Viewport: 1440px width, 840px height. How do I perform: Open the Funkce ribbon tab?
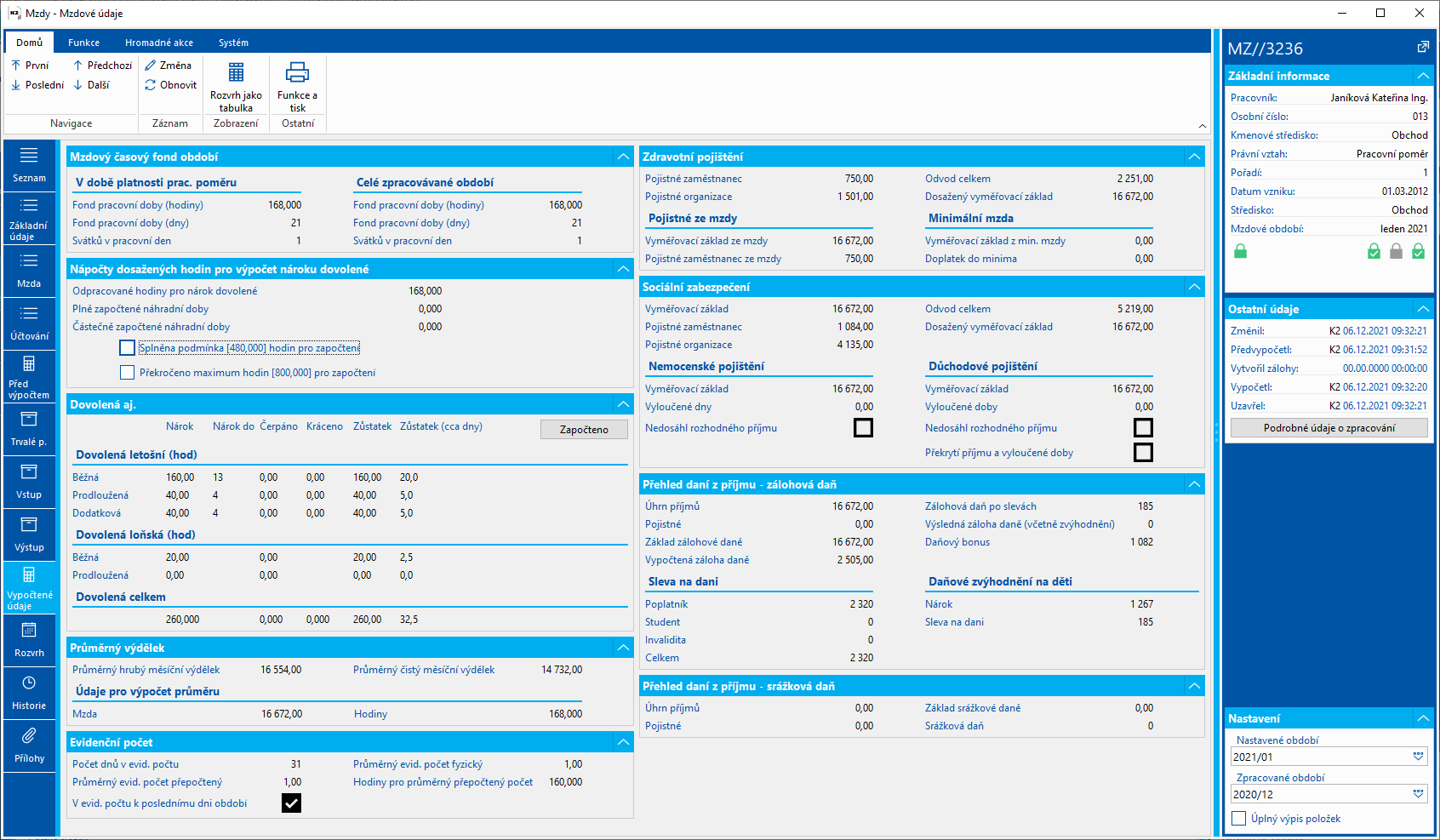coord(83,43)
